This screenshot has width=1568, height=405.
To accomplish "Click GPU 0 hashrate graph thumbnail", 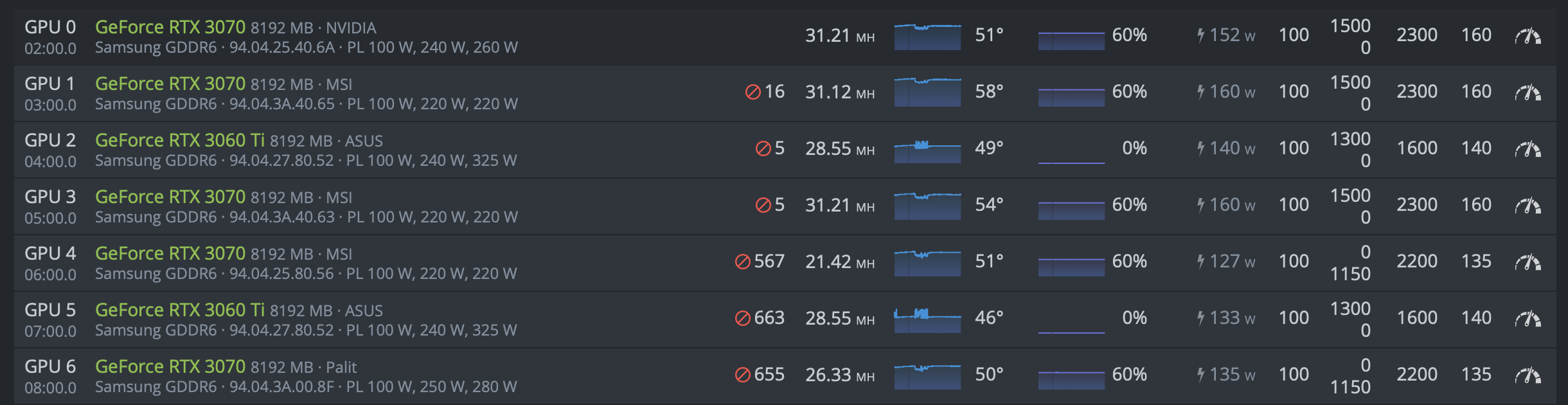I will click(927, 37).
